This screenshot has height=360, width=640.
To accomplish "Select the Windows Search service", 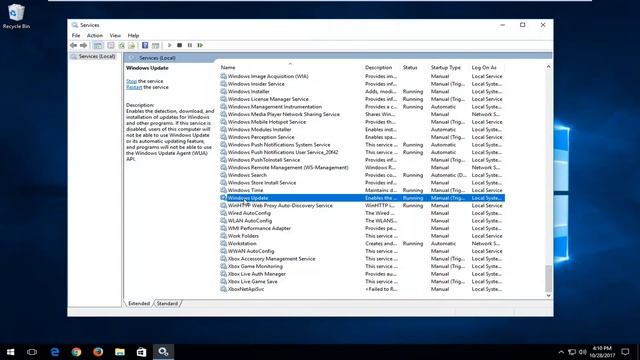I will click(x=362, y=175).
